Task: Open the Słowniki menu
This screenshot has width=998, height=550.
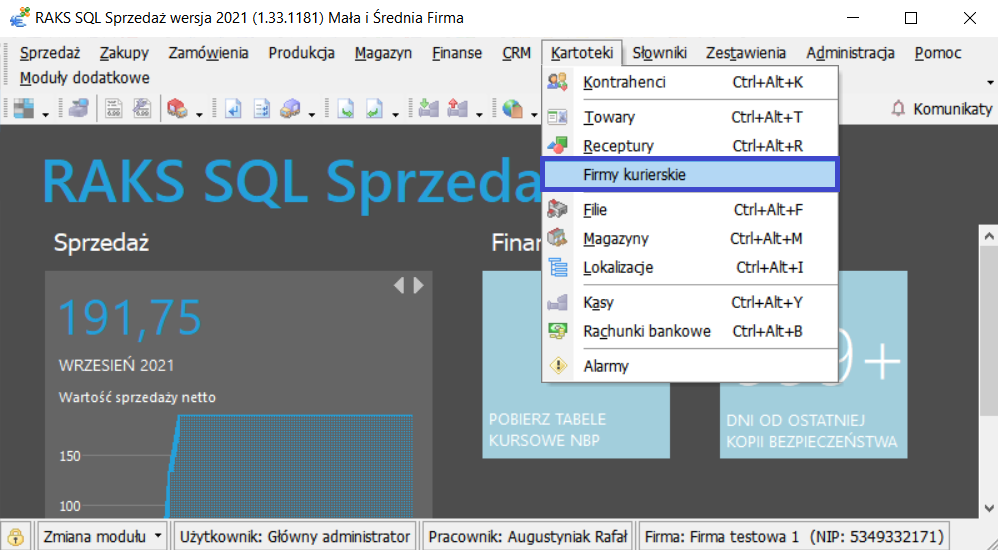Action: 659,53
